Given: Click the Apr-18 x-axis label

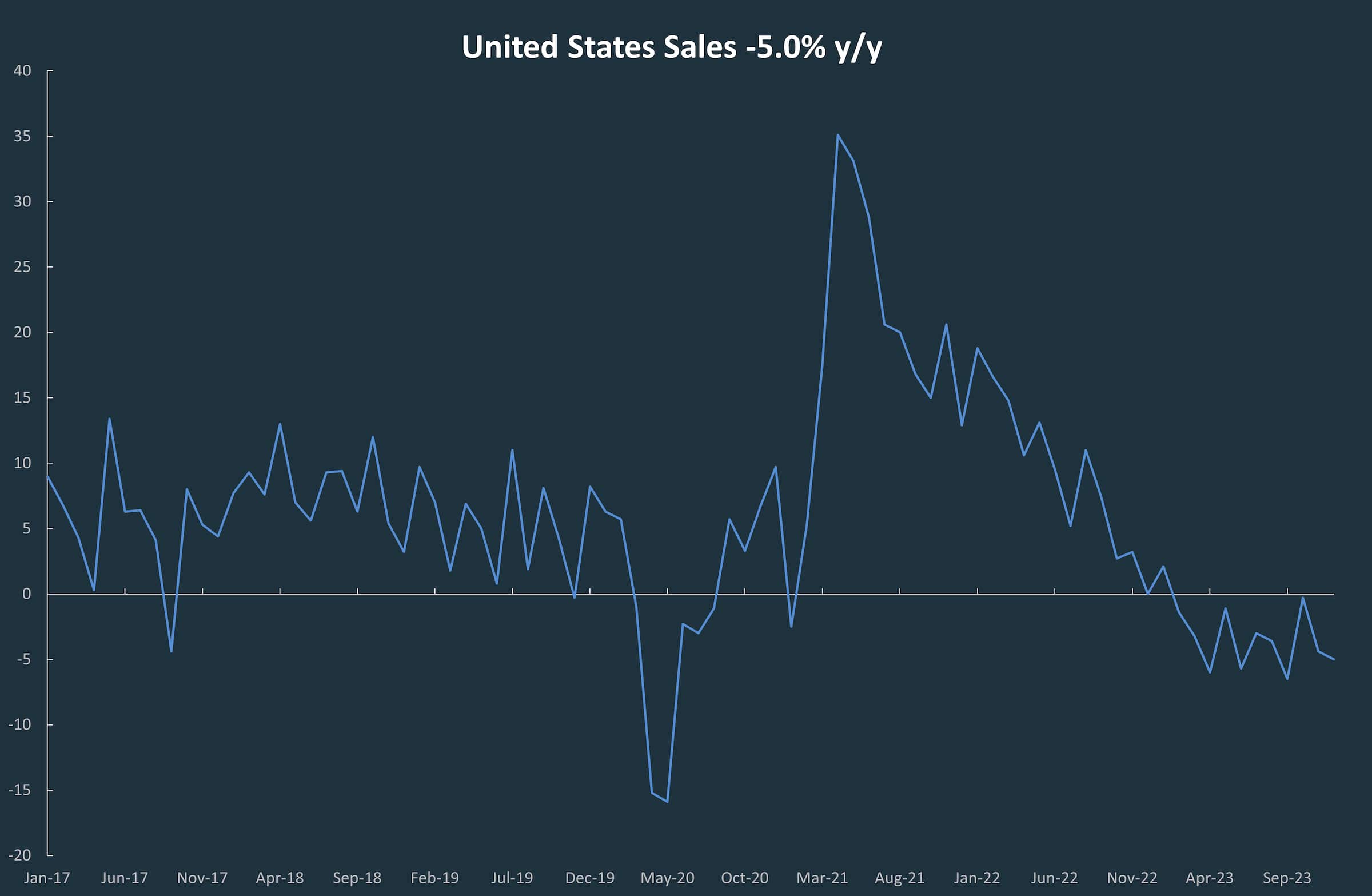Looking at the screenshot, I should tap(280, 878).
